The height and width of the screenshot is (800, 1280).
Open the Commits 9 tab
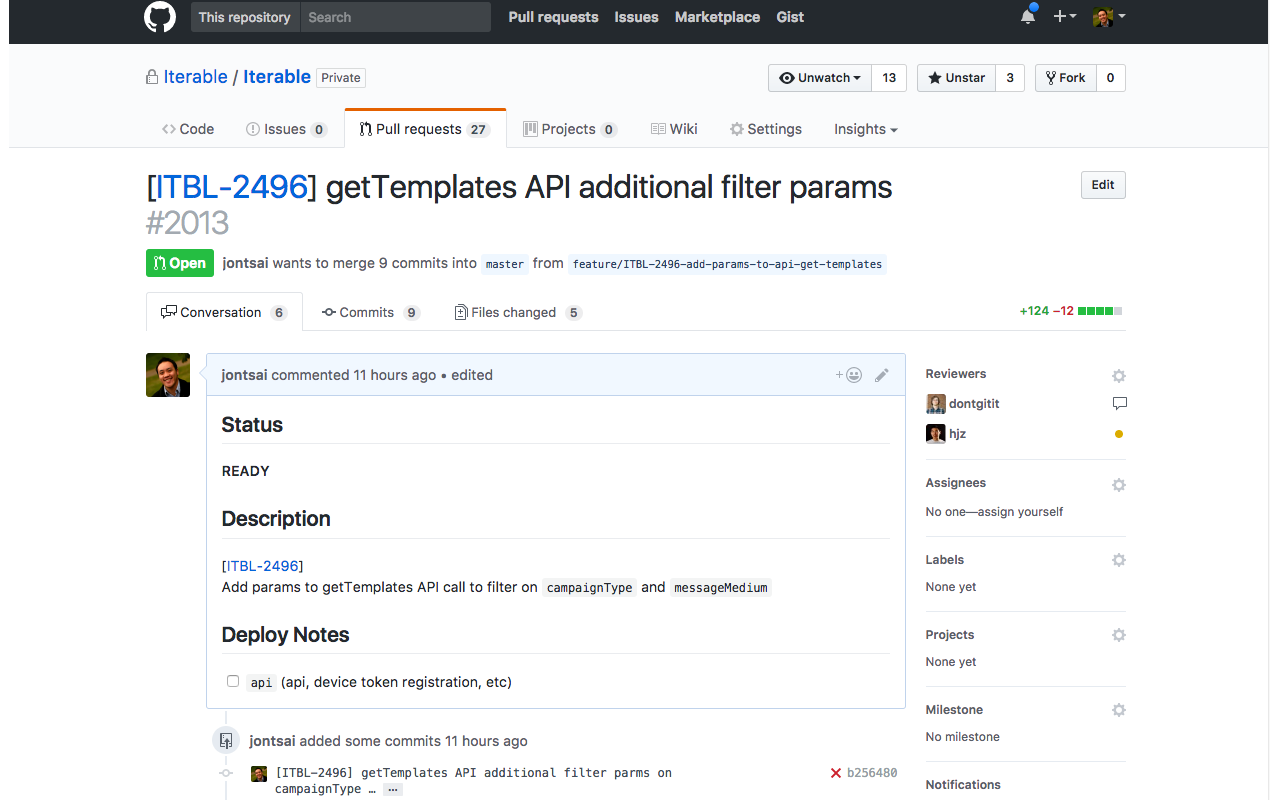click(x=370, y=312)
